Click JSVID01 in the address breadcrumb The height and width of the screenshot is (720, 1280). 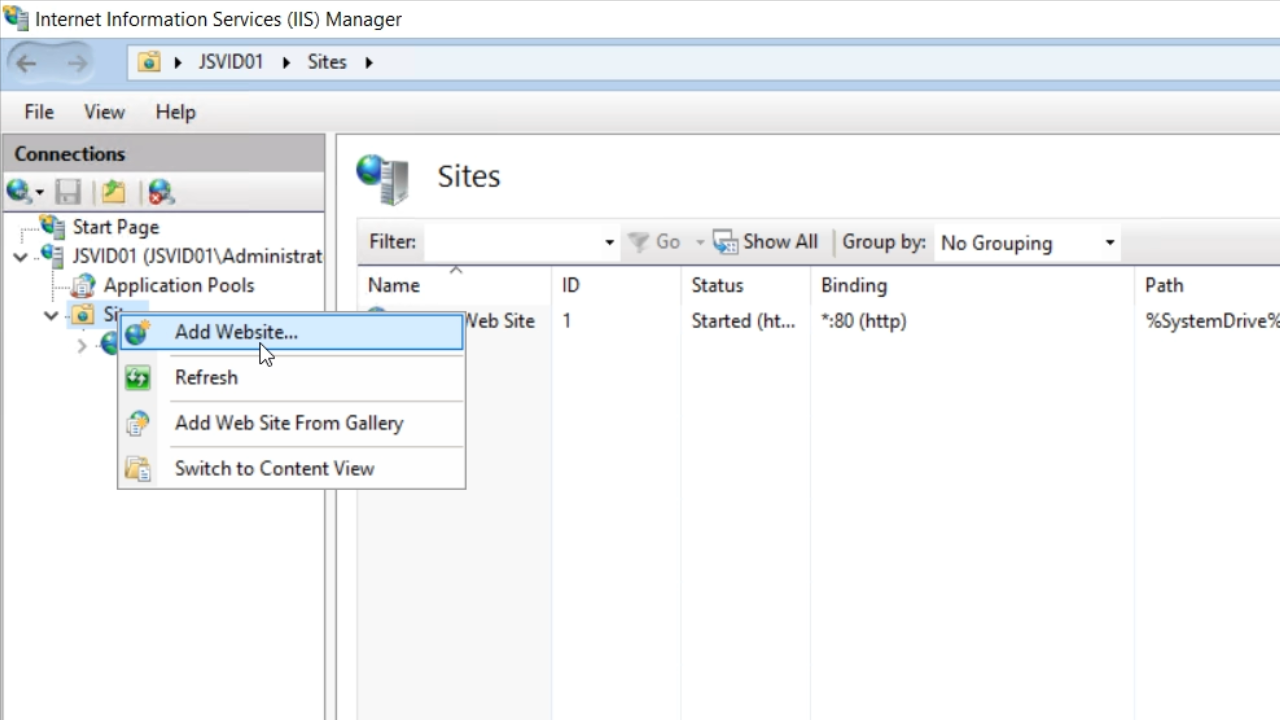pos(230,62)
